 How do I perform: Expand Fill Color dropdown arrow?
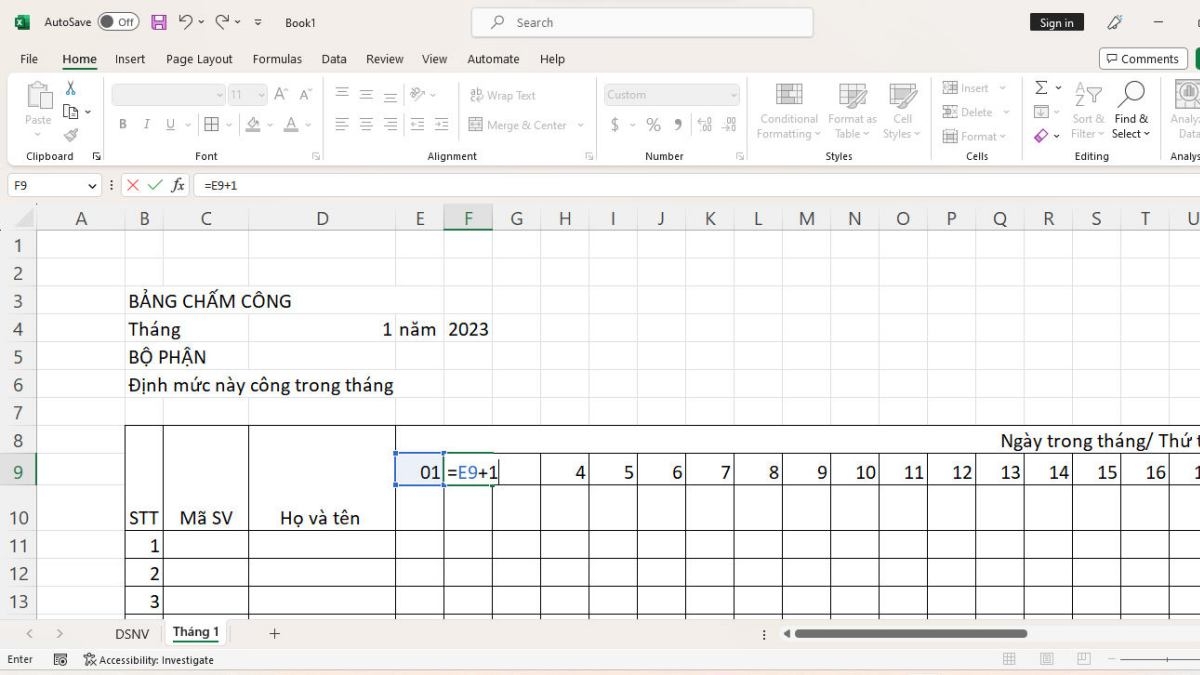270,125
